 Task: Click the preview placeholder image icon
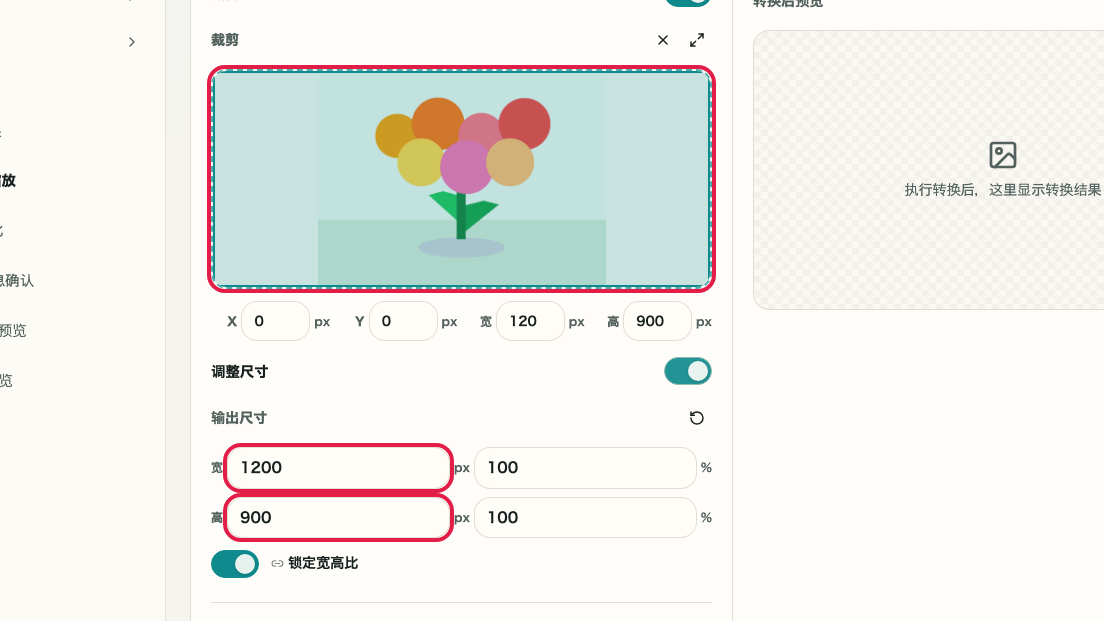[x=1003, y=155]
